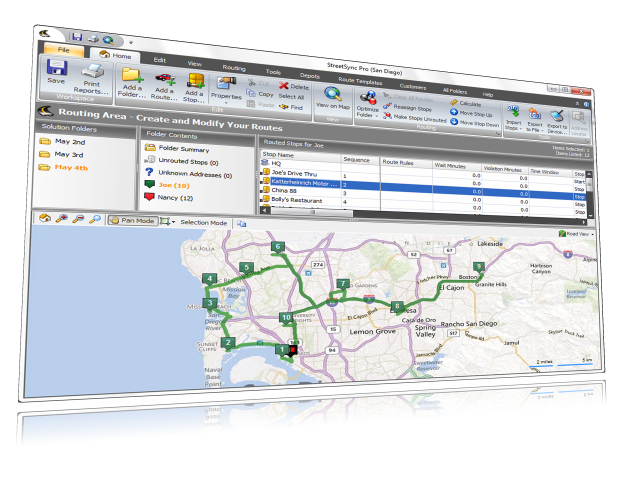
Task: Open the Properties dropdown in the ribbon
Action: pyautogui.click(x=225, y=95)
